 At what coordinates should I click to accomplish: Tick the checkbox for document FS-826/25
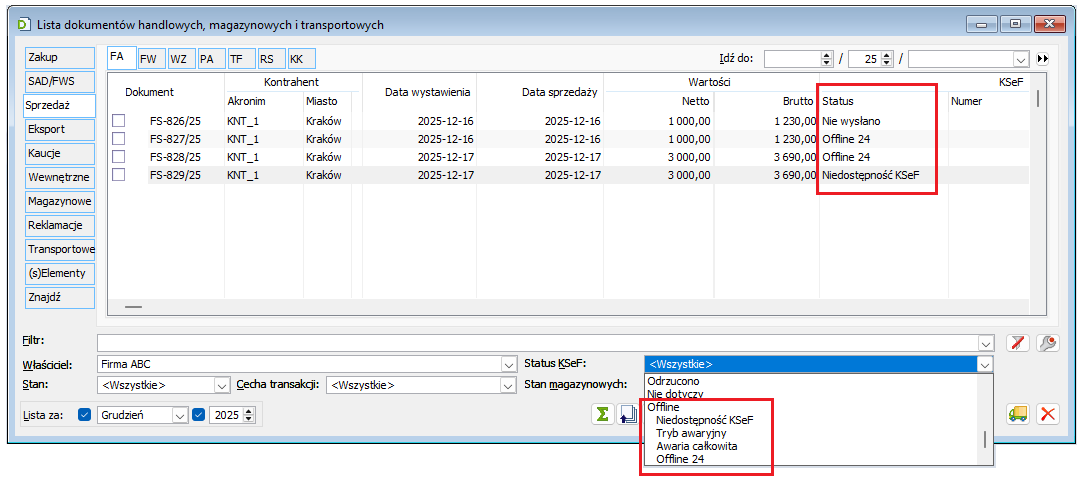[x=119, y=121]
